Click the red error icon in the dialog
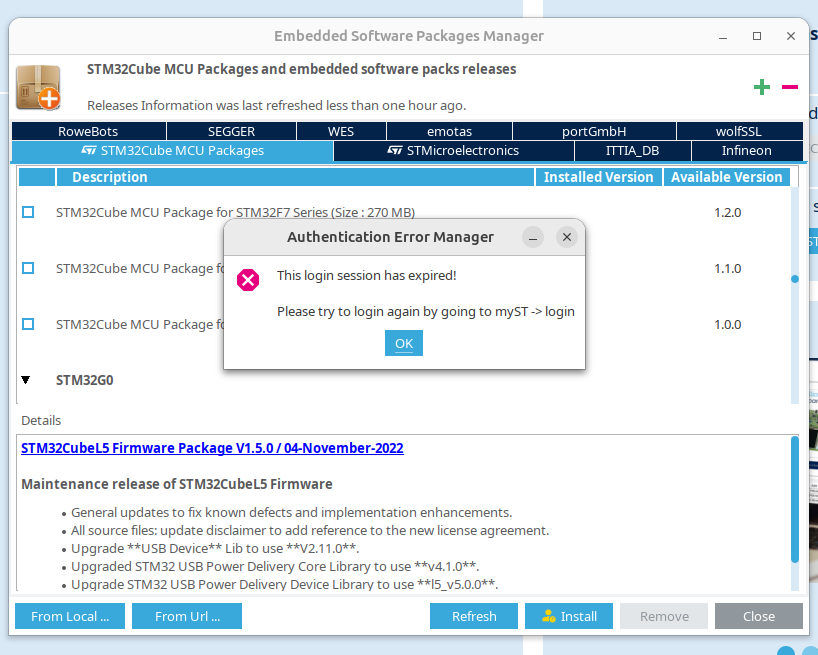Image resolution: width=818 pixels, height=655 pixels. 248,280
